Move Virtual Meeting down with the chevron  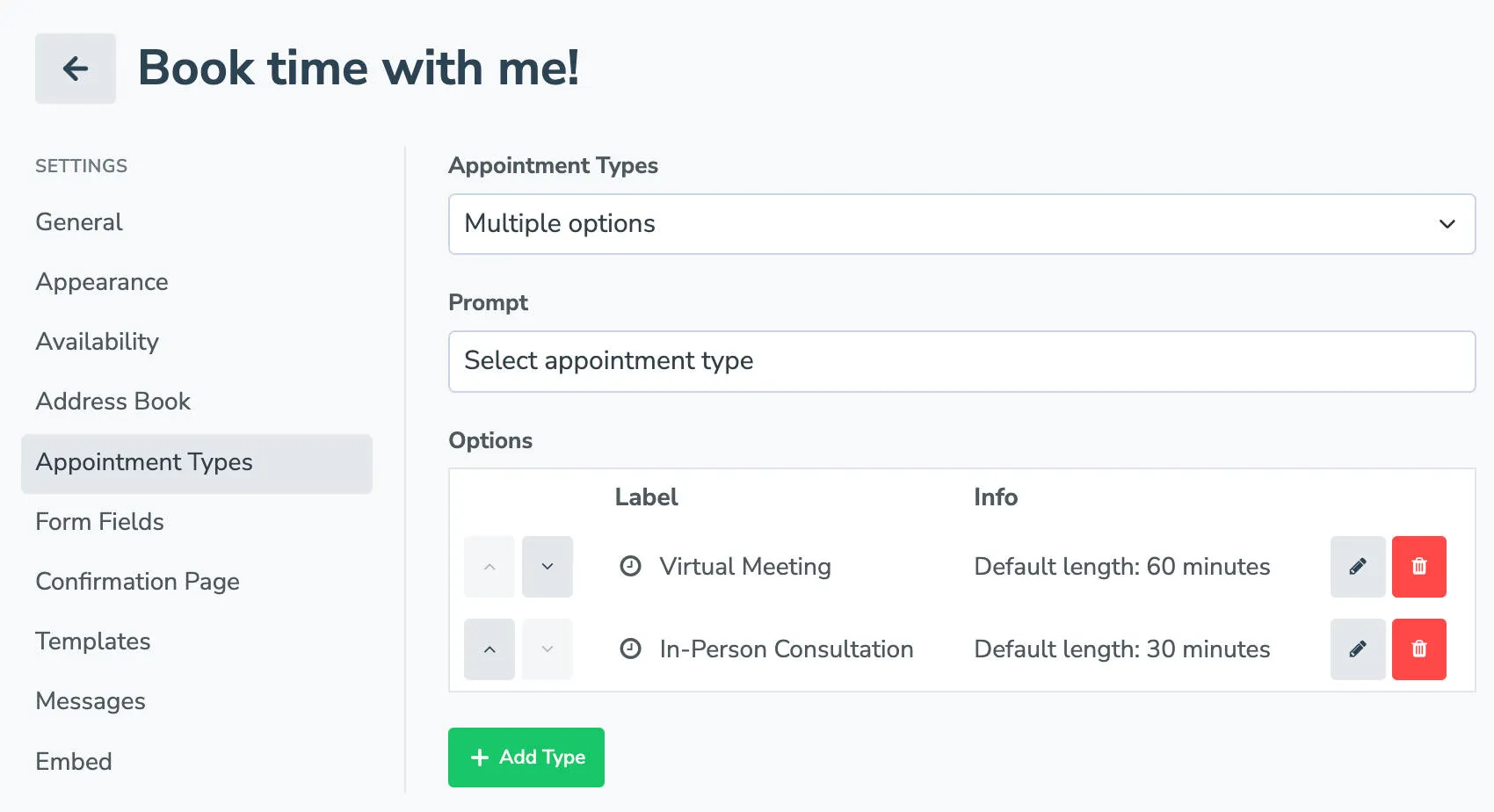pyautogui.click(x=547, y=567)
